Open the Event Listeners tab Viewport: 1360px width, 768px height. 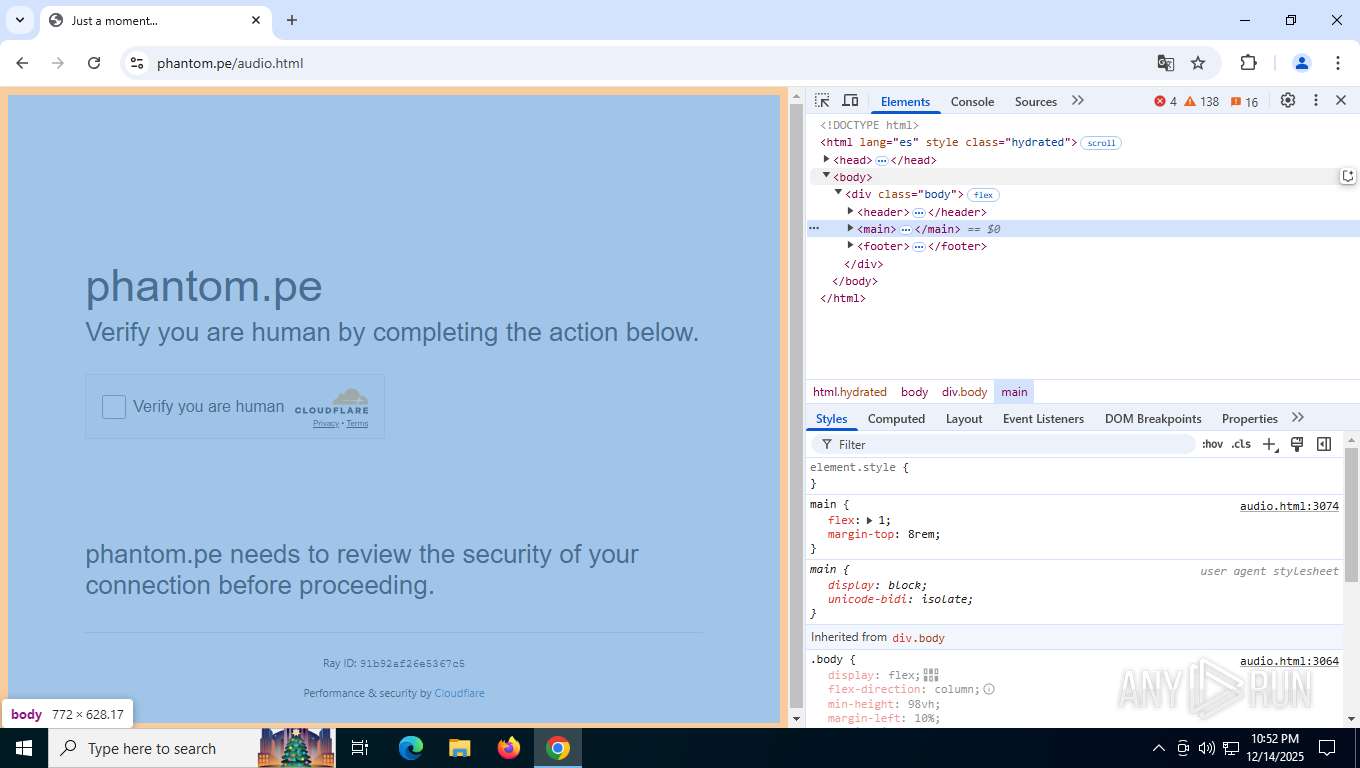1043,419
